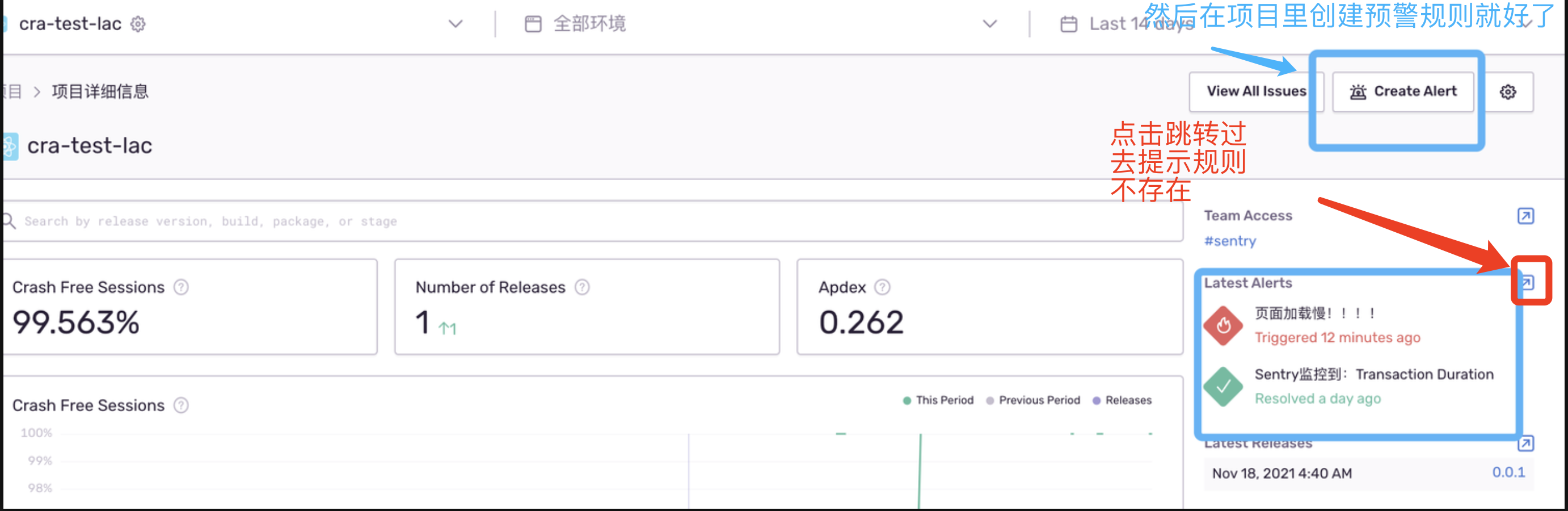Show help tooltip for Crash Free Sessions score card
Image resolution: width=1568 pixels, height=511 pixels.
pyautogui.click(x=181, y=287)
